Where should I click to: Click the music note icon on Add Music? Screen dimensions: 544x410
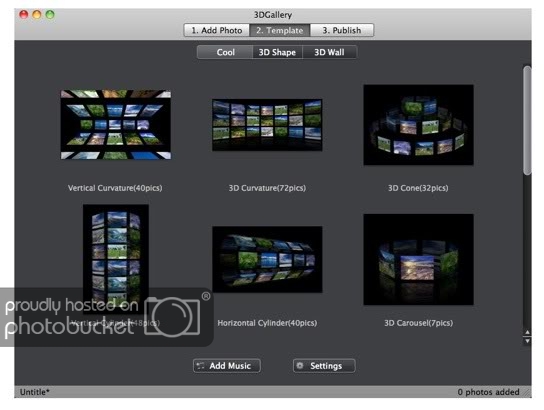(201, 365)
